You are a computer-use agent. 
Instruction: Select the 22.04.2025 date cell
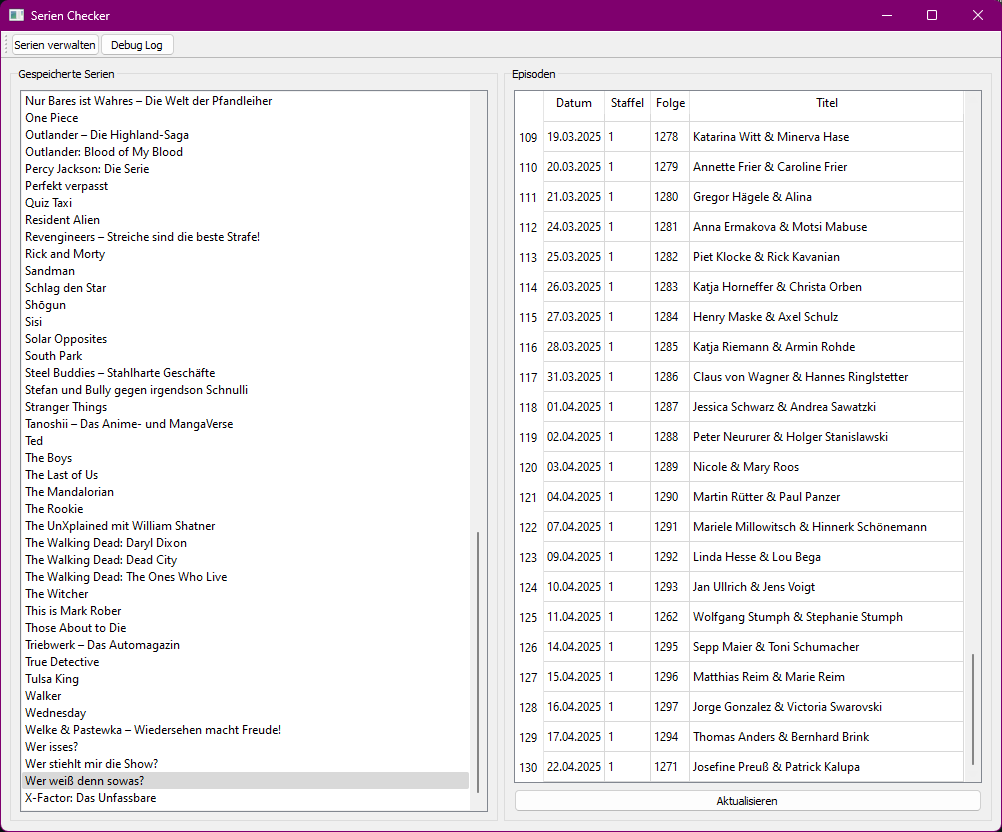point(574,767)
